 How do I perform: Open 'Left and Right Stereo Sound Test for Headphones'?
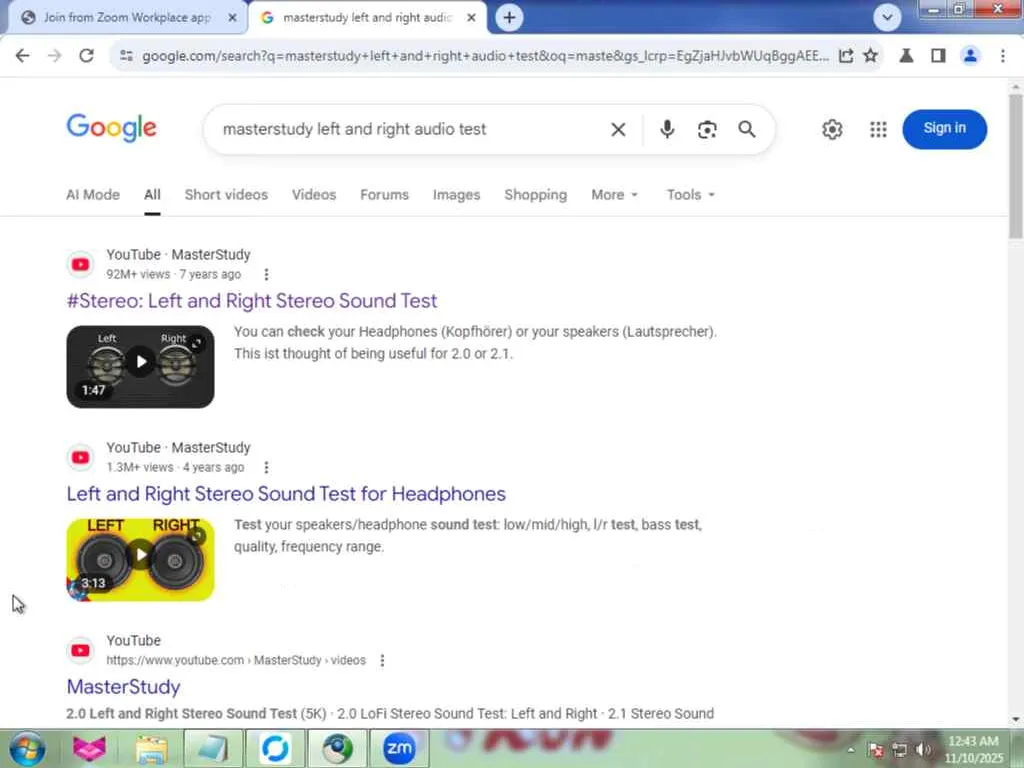point(286,494)
